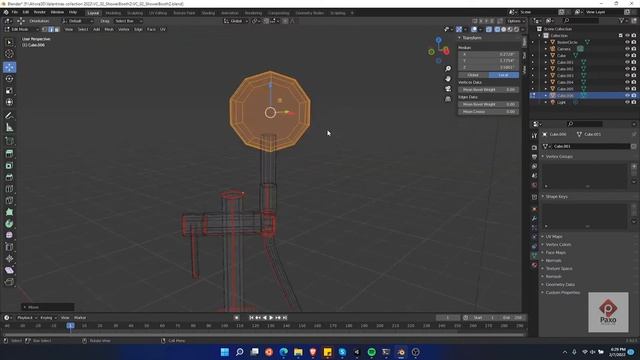Switch to wireframe viewport shading
640x360 pixels.
tap(497, 29)
